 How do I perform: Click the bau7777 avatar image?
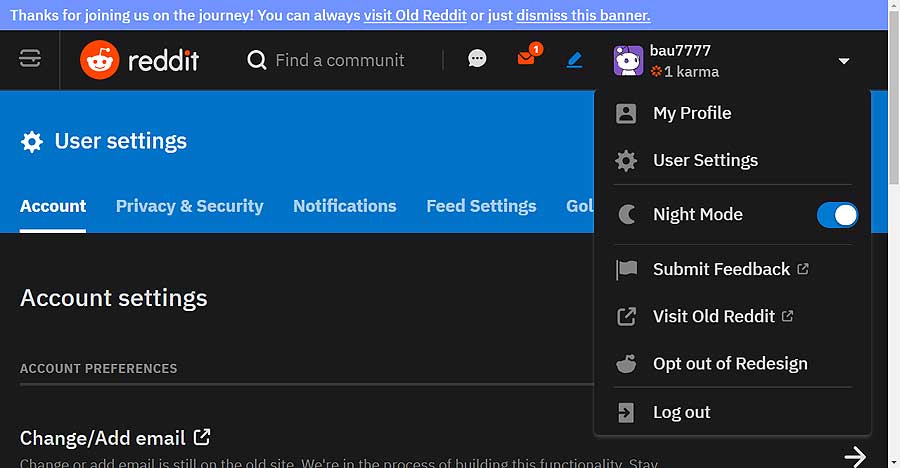[x=629, y=61]
